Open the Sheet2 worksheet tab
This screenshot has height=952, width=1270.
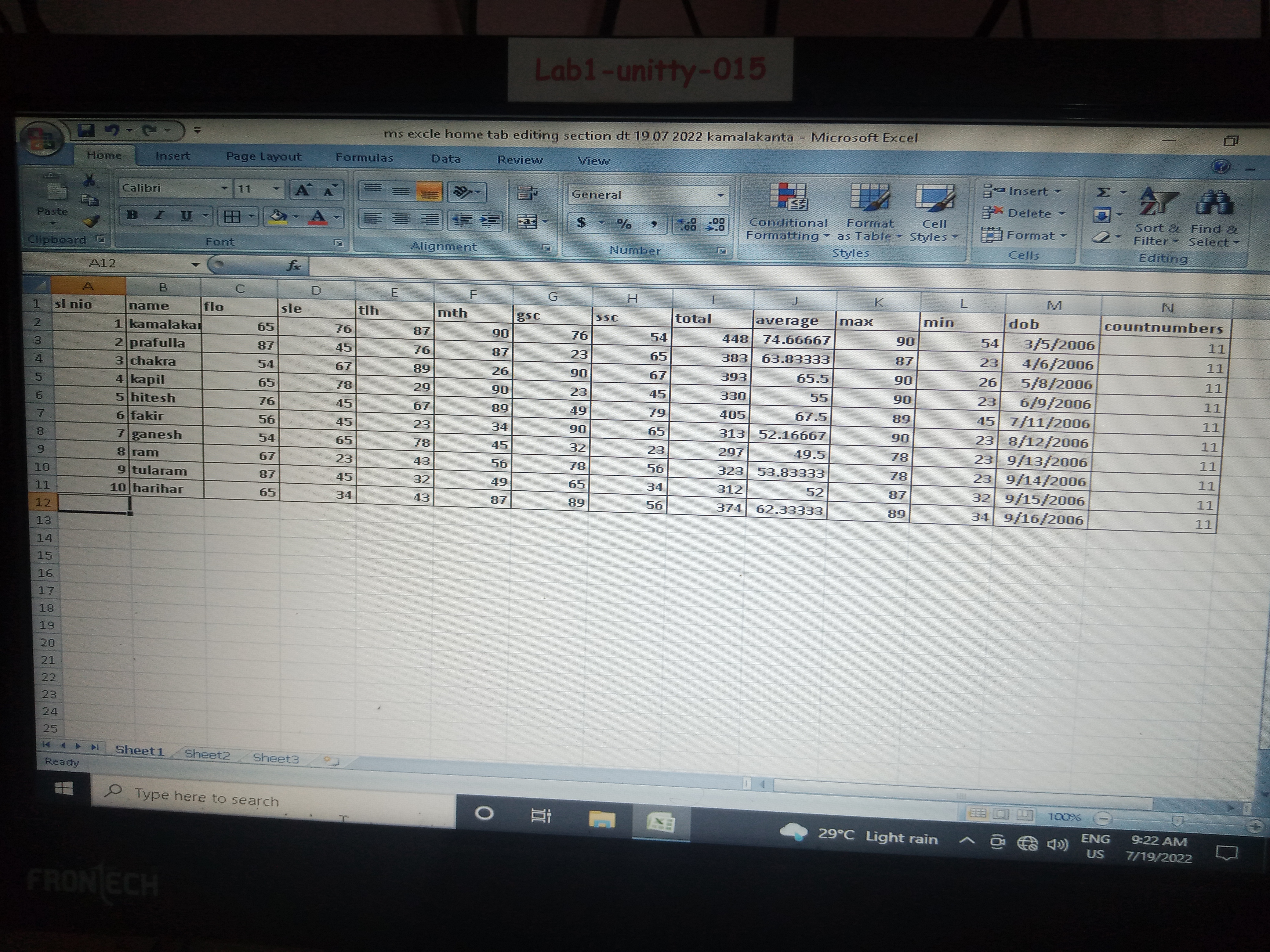click(207, 754)
